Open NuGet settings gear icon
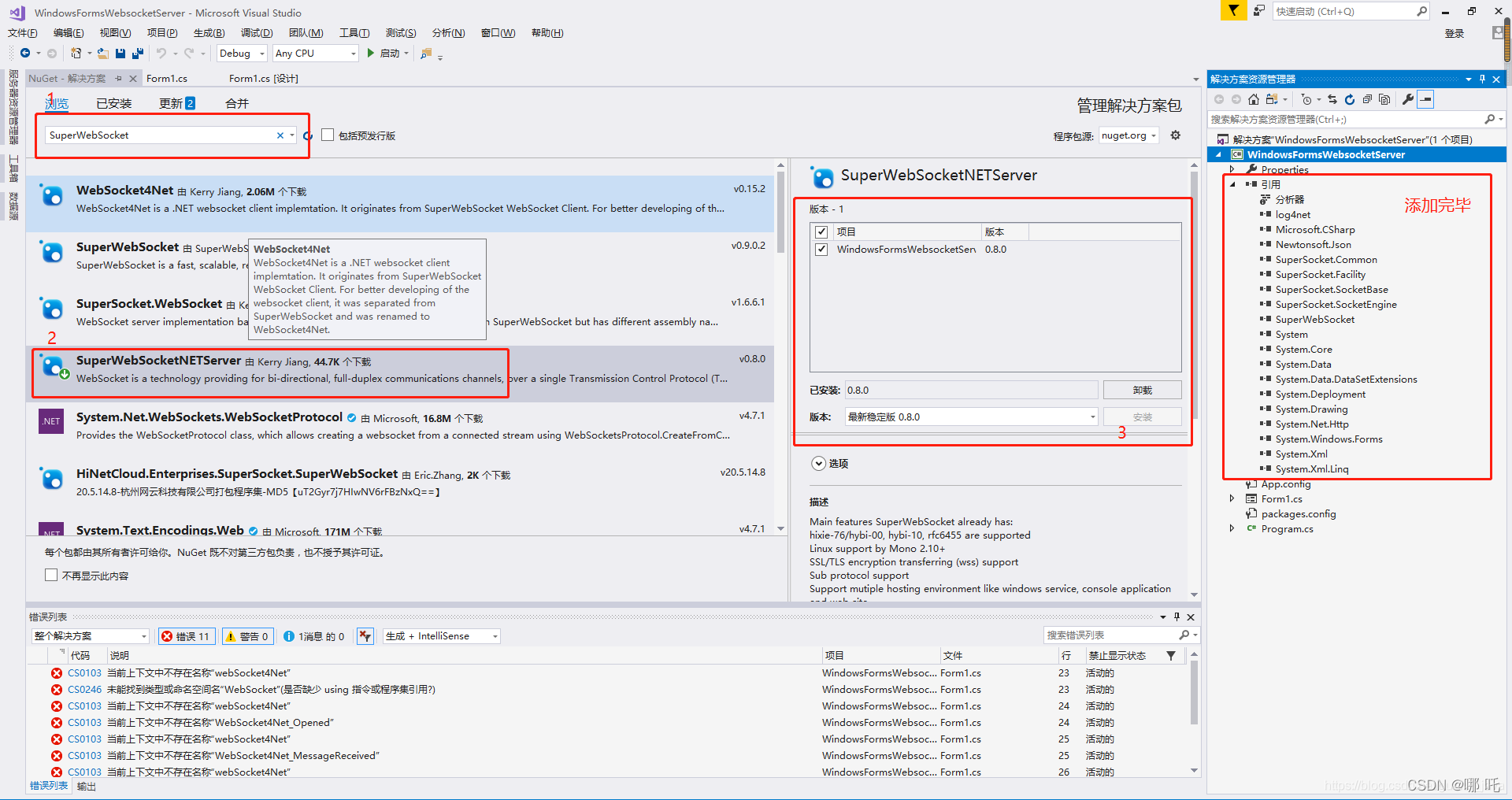The height and width of the screenshot is (800, 1512). (x=1176, y=135)
